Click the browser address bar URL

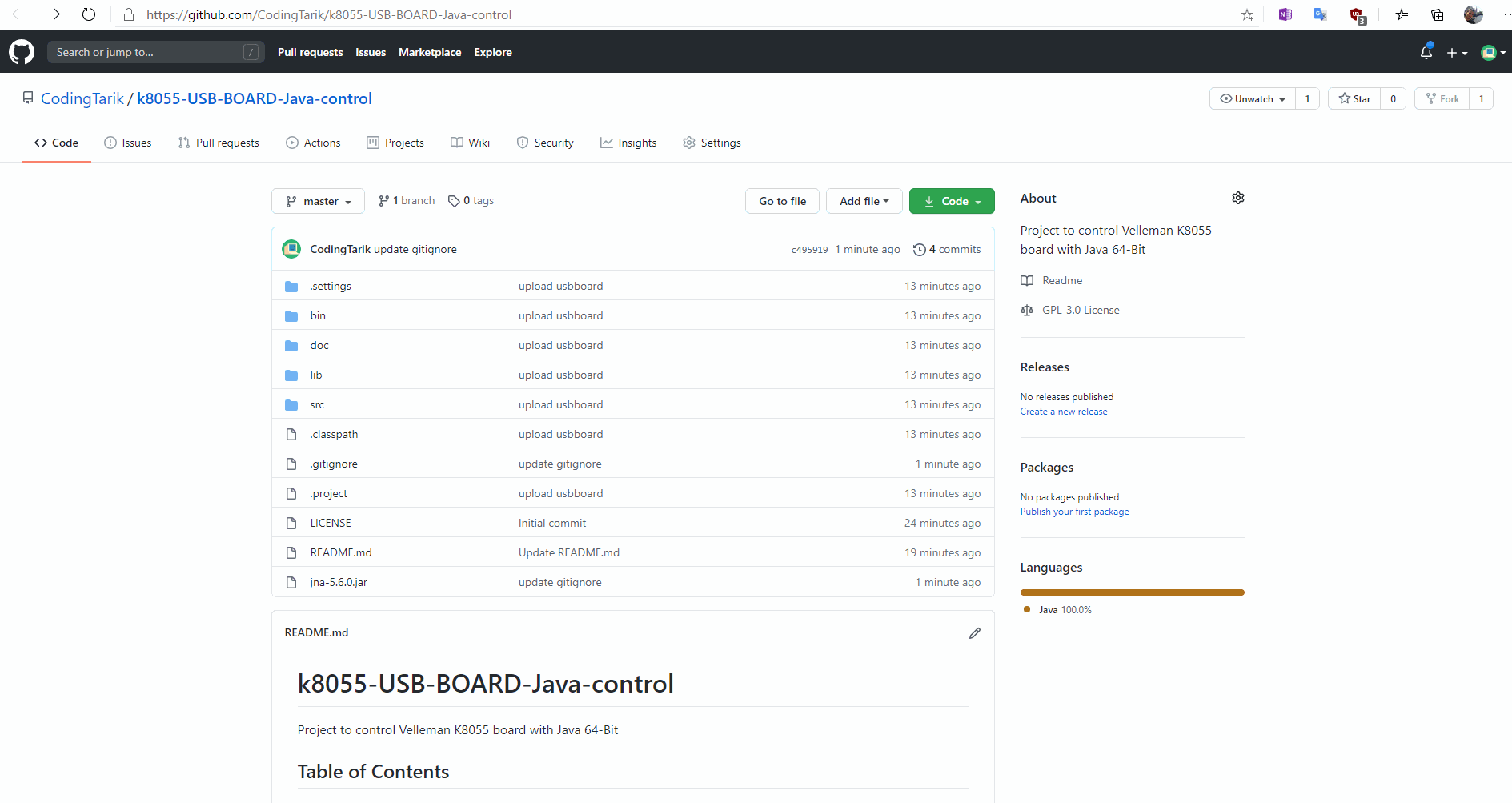click(x=329, y=14)
